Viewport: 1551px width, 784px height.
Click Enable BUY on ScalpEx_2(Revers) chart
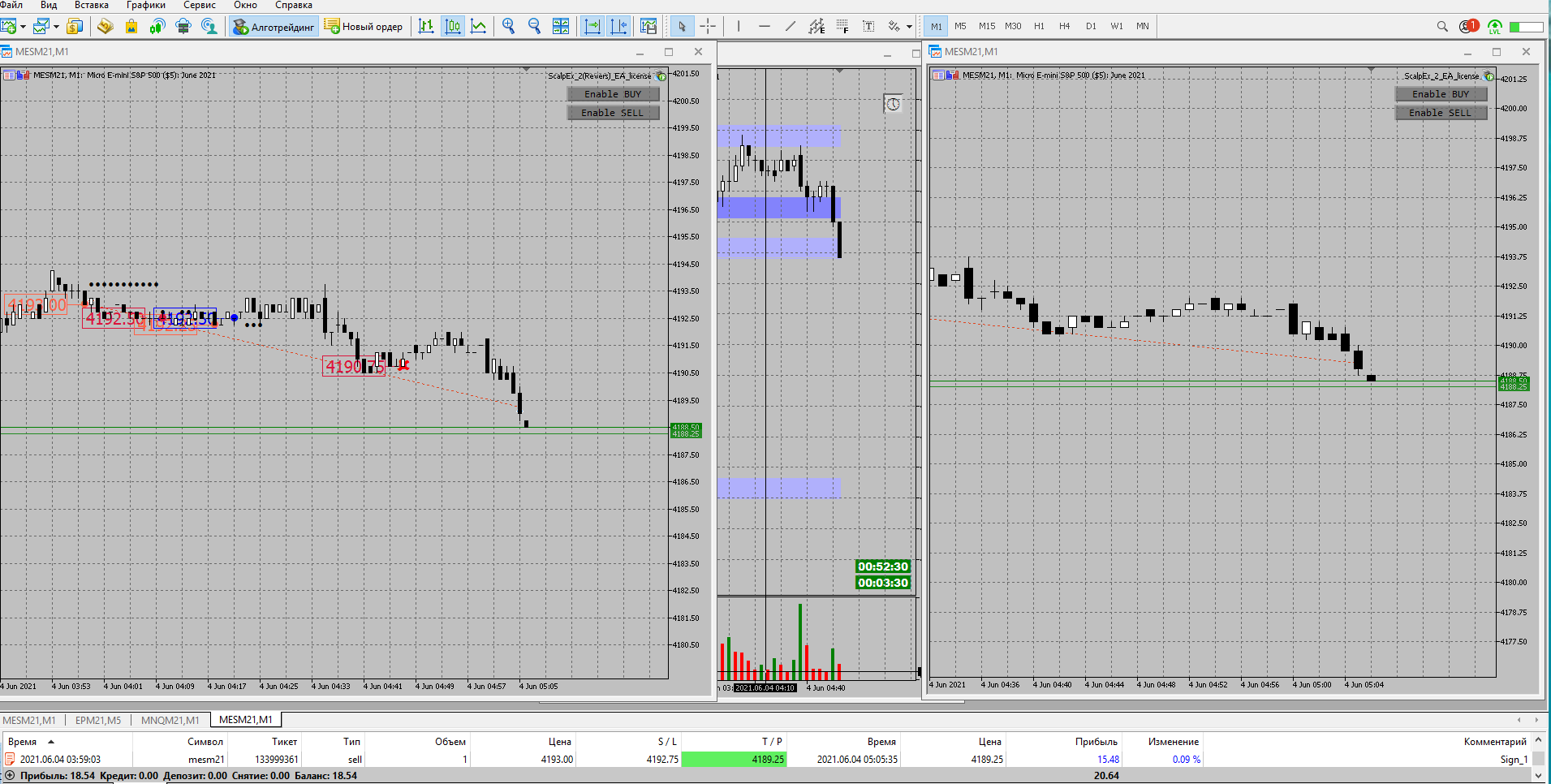(613, 94)
